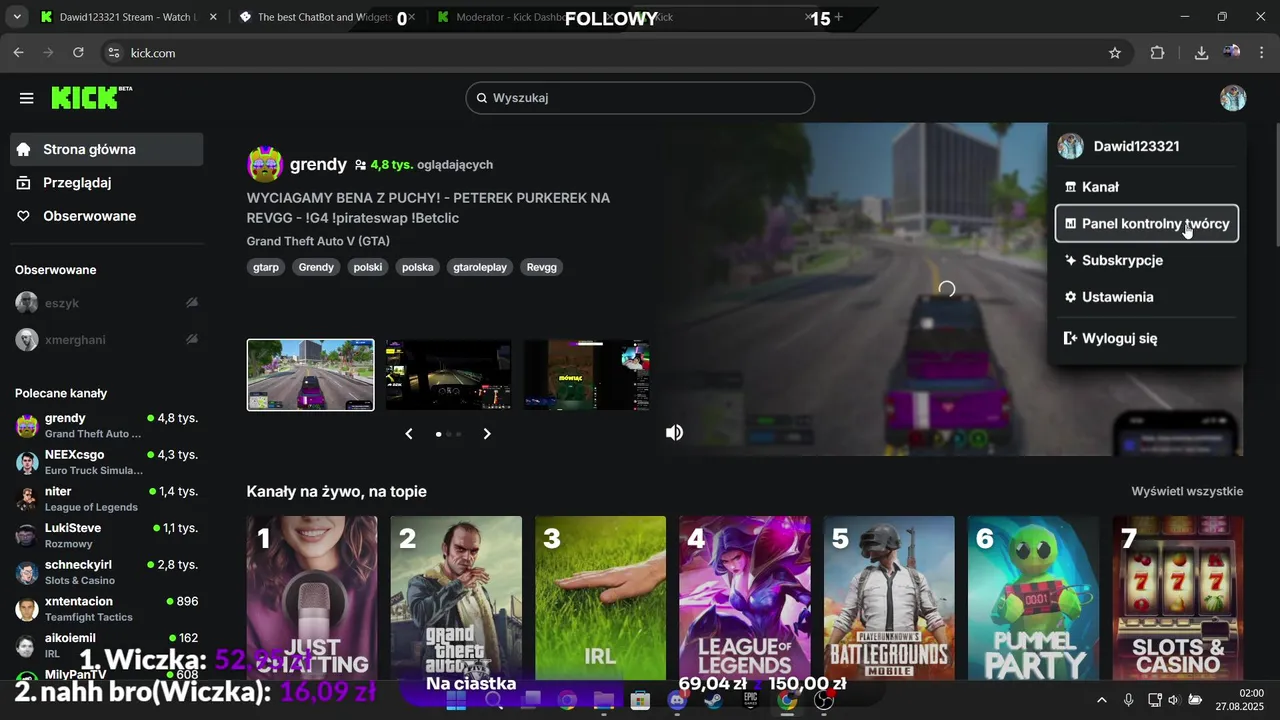Open Microsoft Store from the taskbar

pyautogui.click(x=640, y=700)
